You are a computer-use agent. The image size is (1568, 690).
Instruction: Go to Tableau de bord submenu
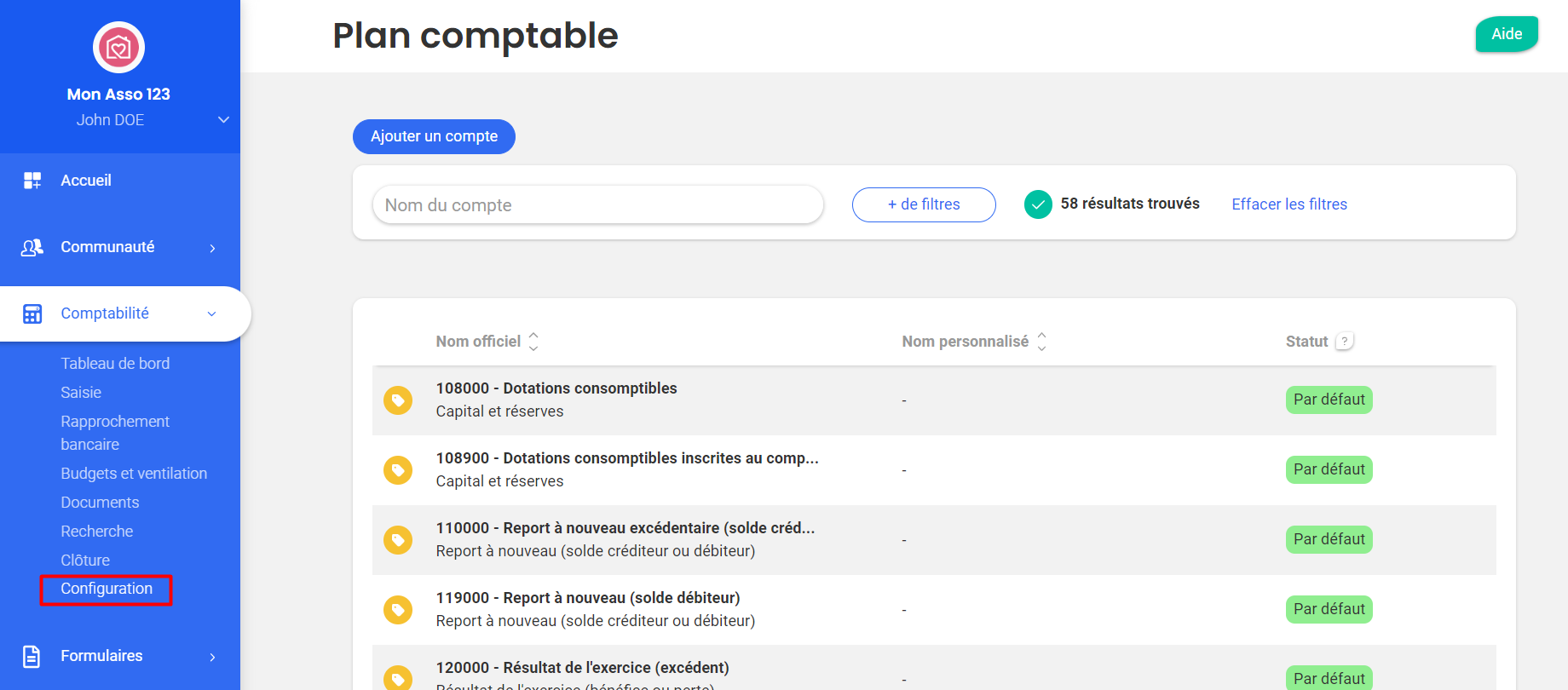[115, 364]
